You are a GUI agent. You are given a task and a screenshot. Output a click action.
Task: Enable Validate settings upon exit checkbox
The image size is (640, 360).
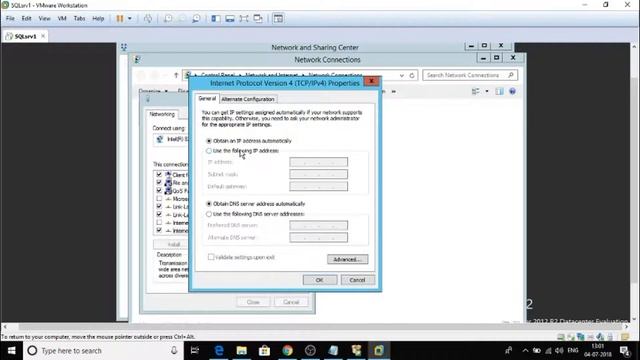(211, 257)
